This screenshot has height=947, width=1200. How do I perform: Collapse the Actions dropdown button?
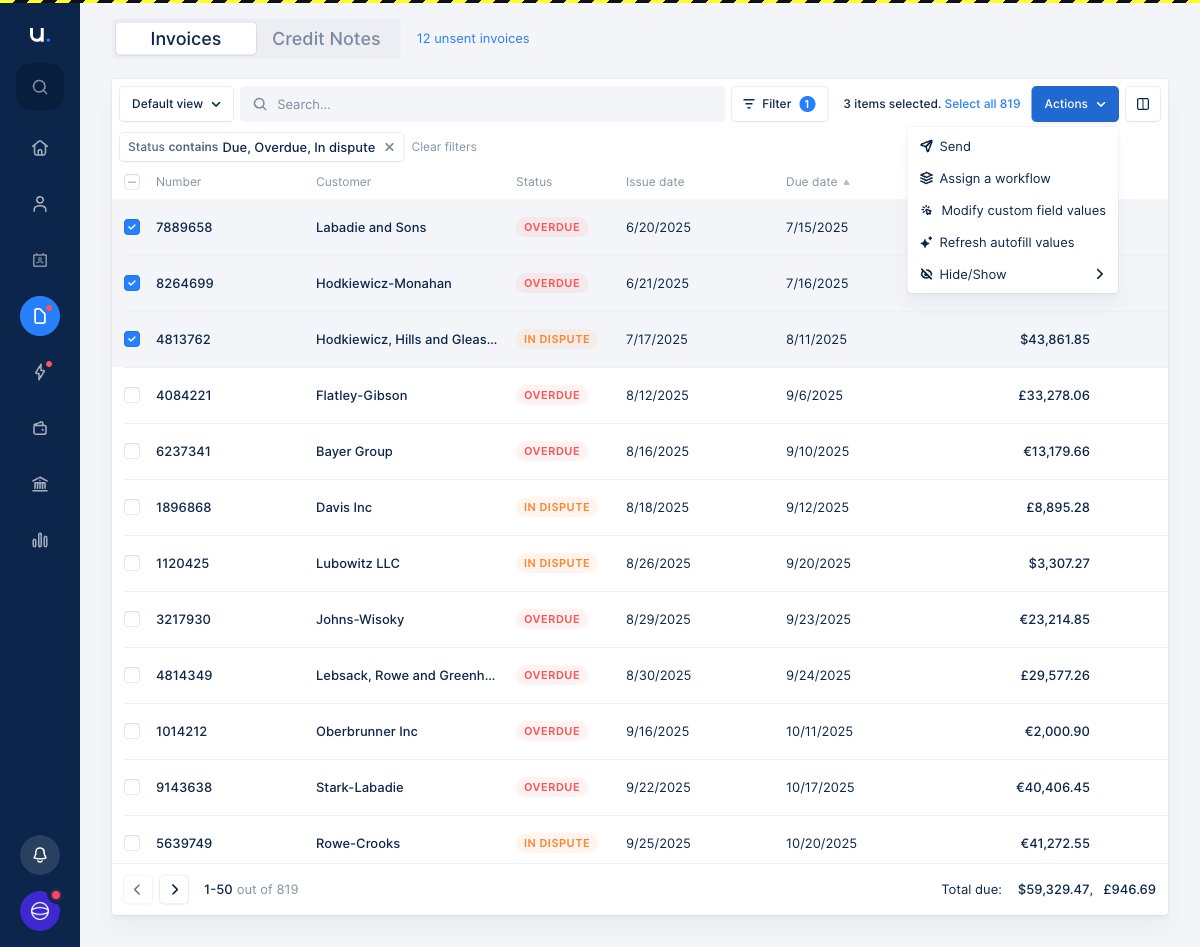pos(1075,104)
